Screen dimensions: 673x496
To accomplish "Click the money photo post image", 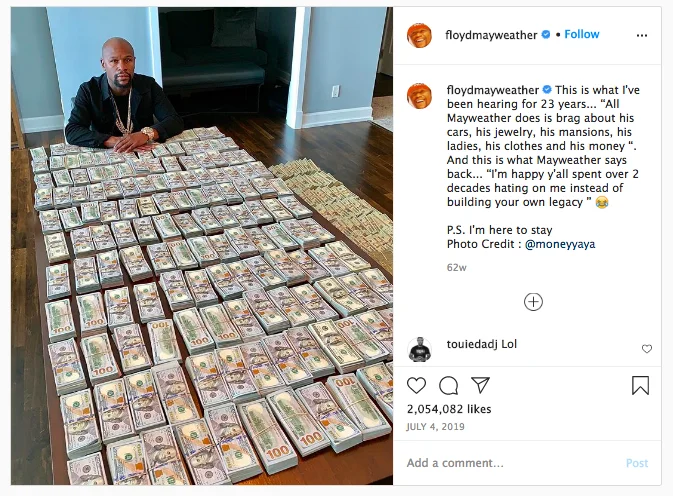I will coord(202,246).
